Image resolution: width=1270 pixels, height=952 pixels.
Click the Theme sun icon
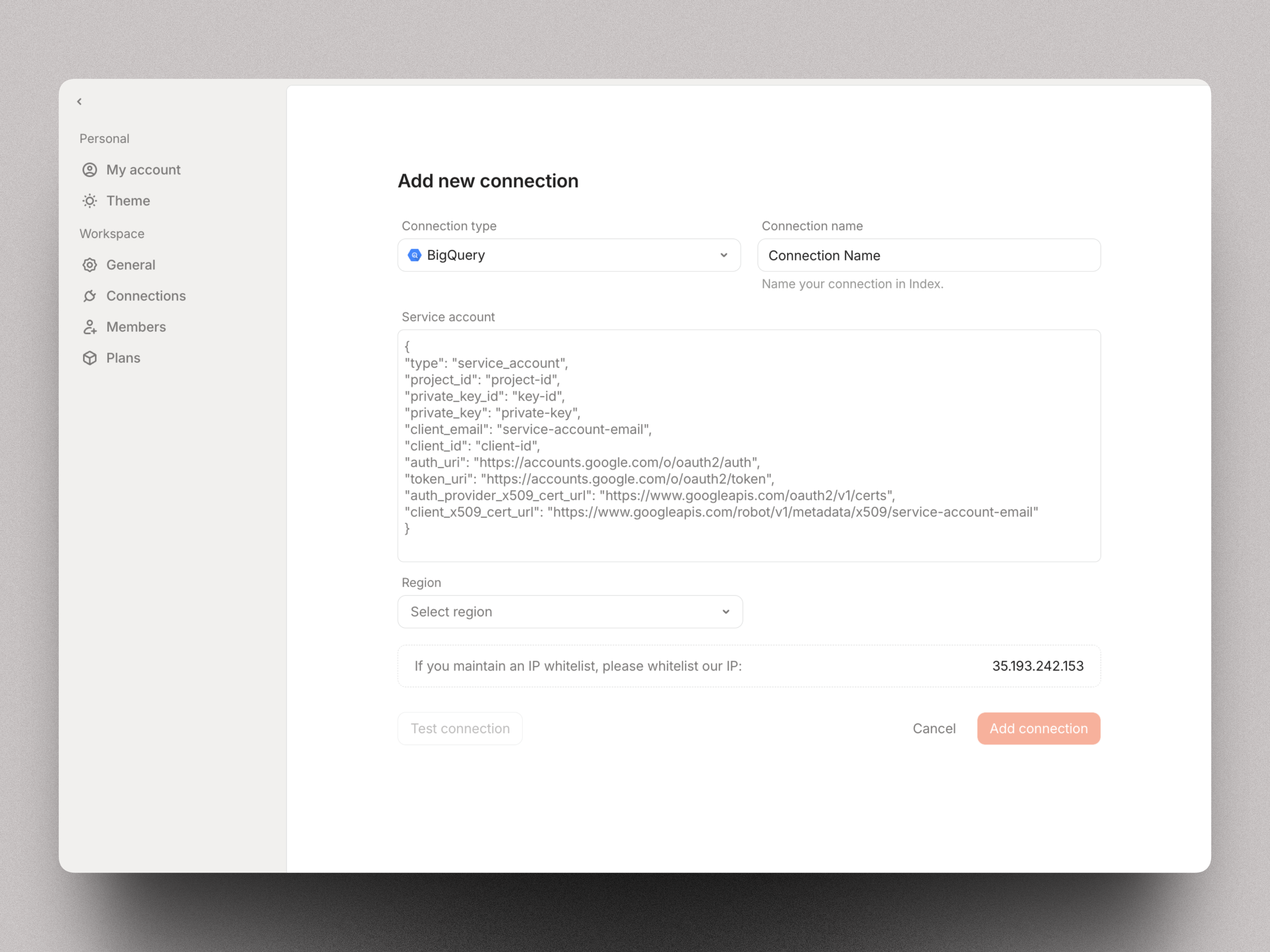pyautogui.click(x=90, y=201)
